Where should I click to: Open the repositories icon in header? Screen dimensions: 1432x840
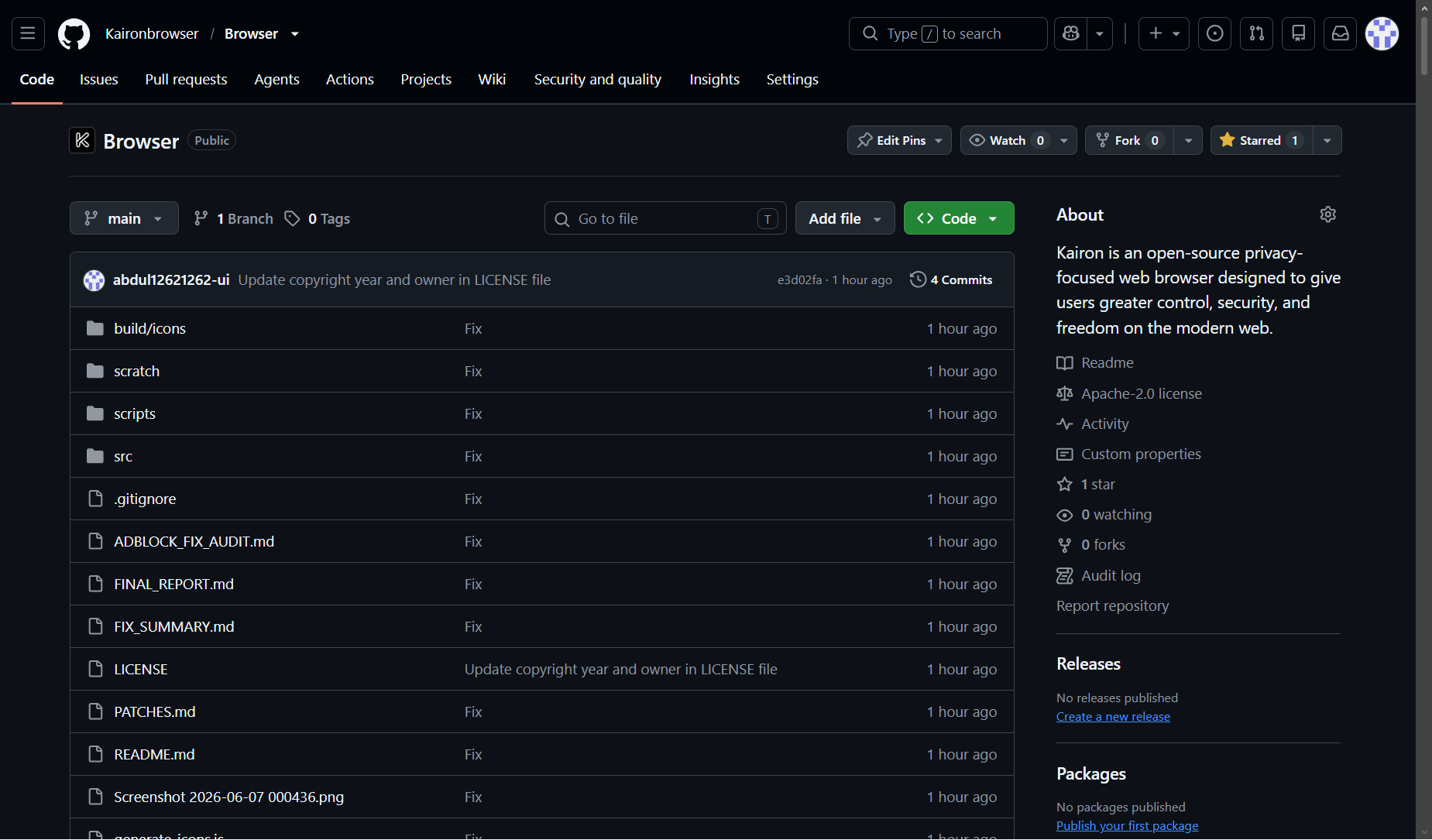[x=1299, y=33]
